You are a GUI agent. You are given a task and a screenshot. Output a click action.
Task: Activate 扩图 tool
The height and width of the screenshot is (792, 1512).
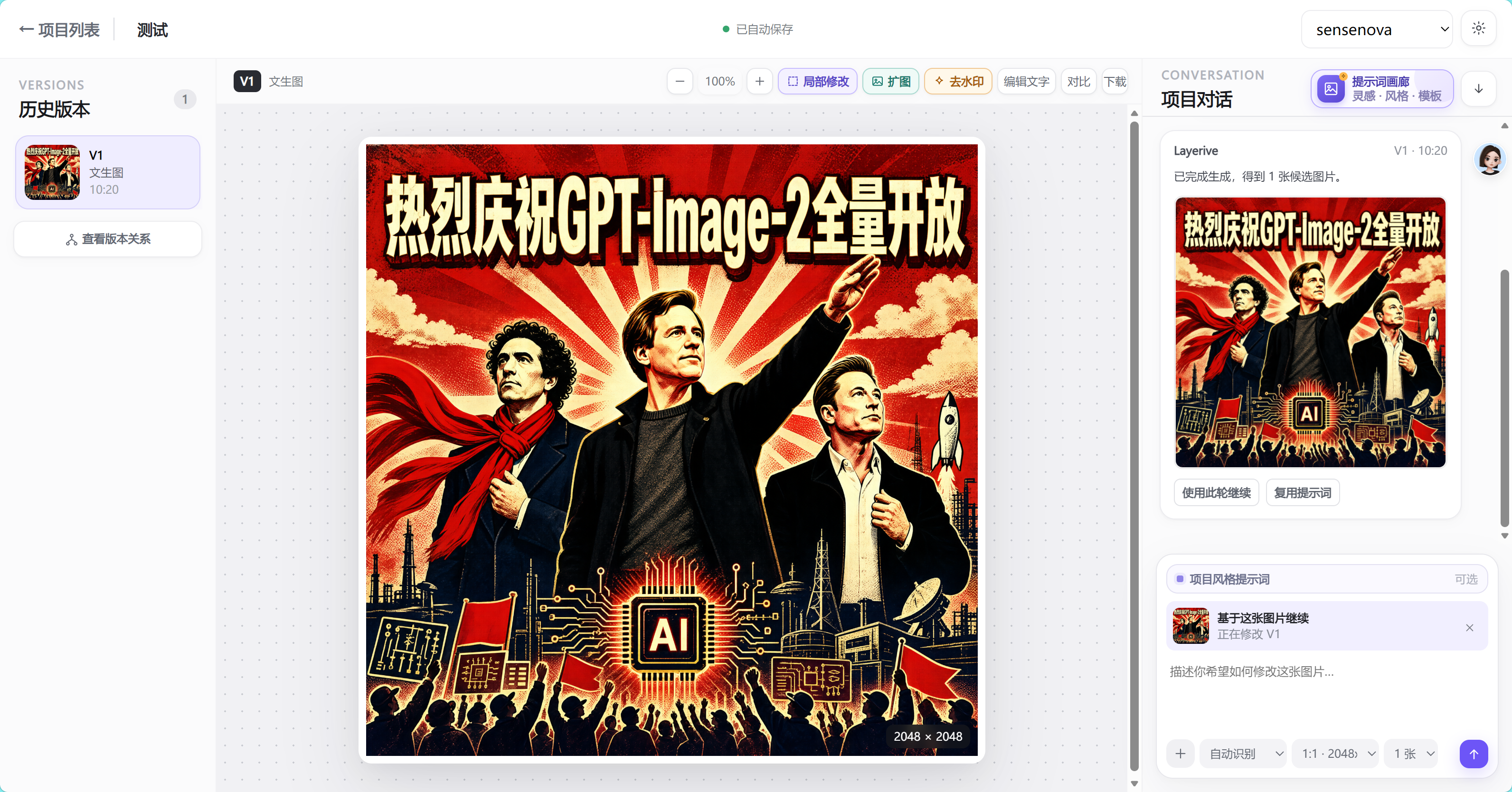[x=890, y=81]
